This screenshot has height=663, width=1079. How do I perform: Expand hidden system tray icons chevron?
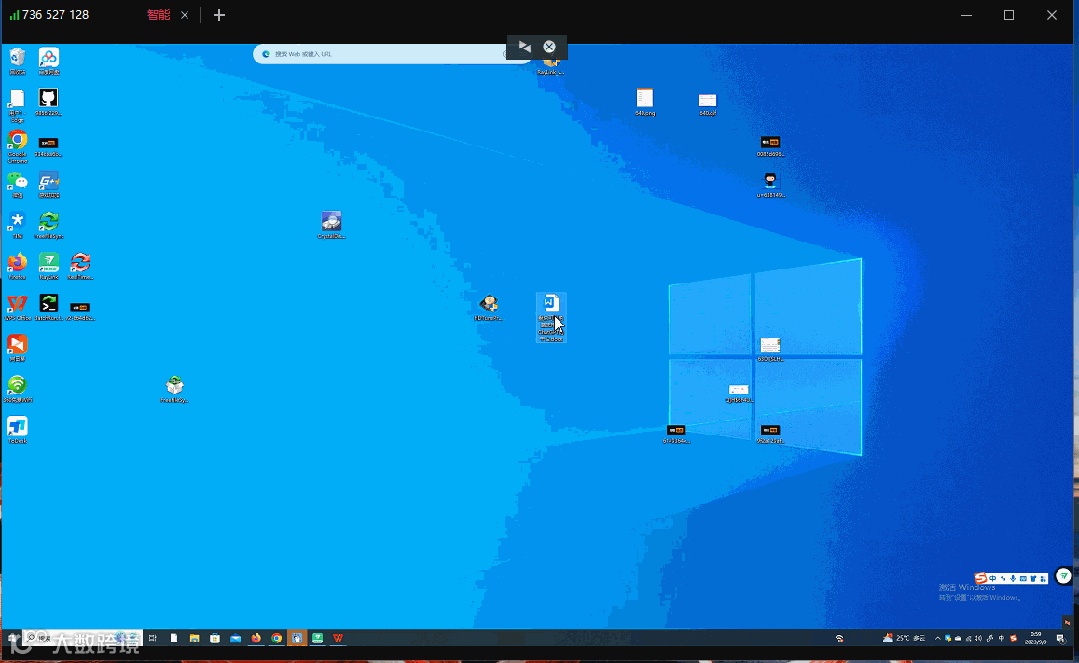tap(937, 638)
